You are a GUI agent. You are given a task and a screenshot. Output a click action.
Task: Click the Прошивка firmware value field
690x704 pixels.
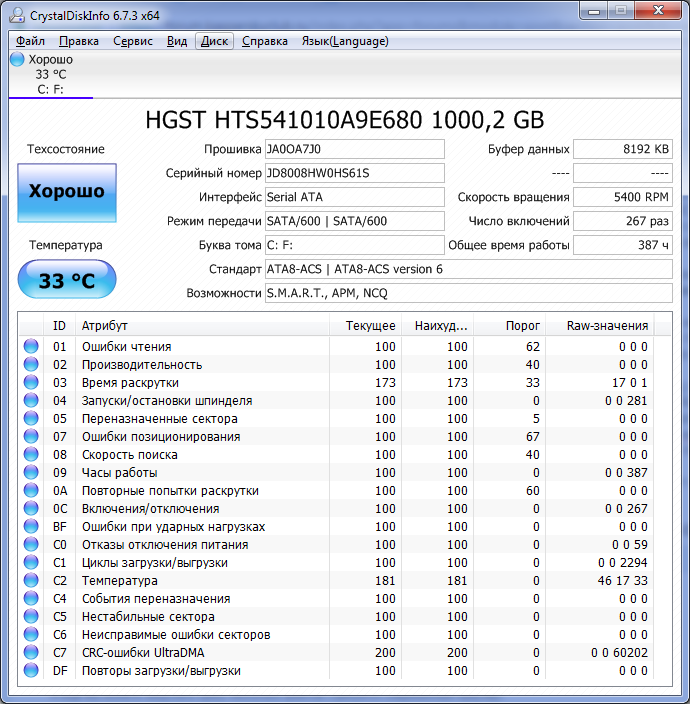coord(354,149)
